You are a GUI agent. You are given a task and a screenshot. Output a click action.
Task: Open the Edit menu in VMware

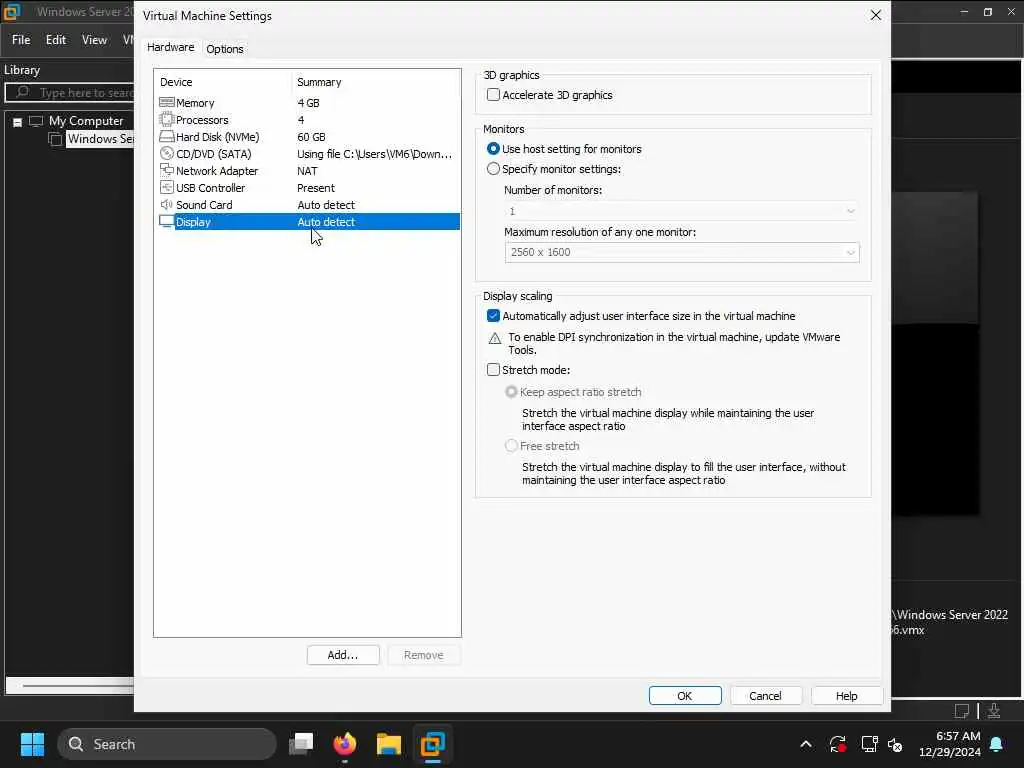pos(56,40)
